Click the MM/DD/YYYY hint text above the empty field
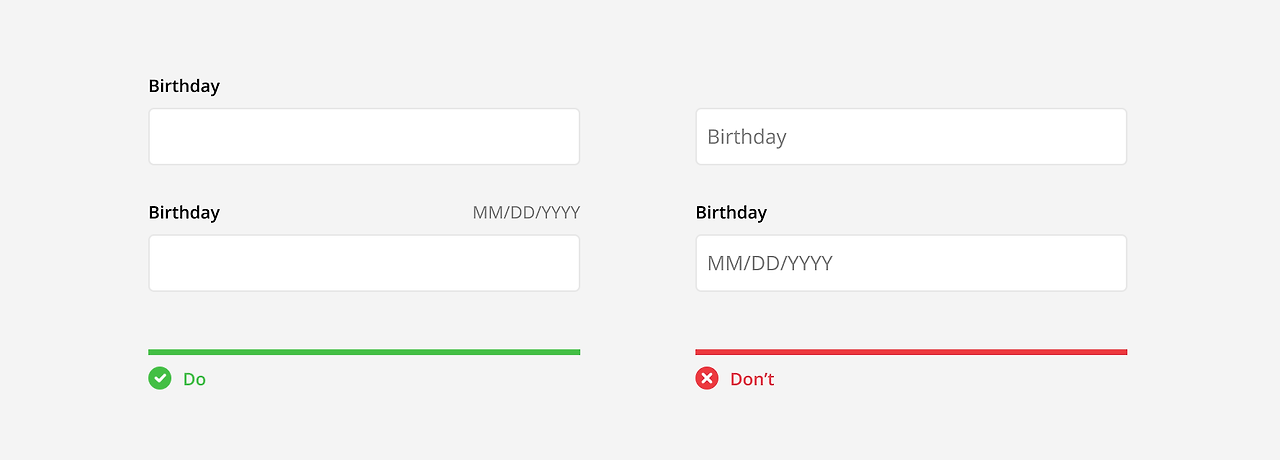 pyautogui.click(x=526, y=213)
